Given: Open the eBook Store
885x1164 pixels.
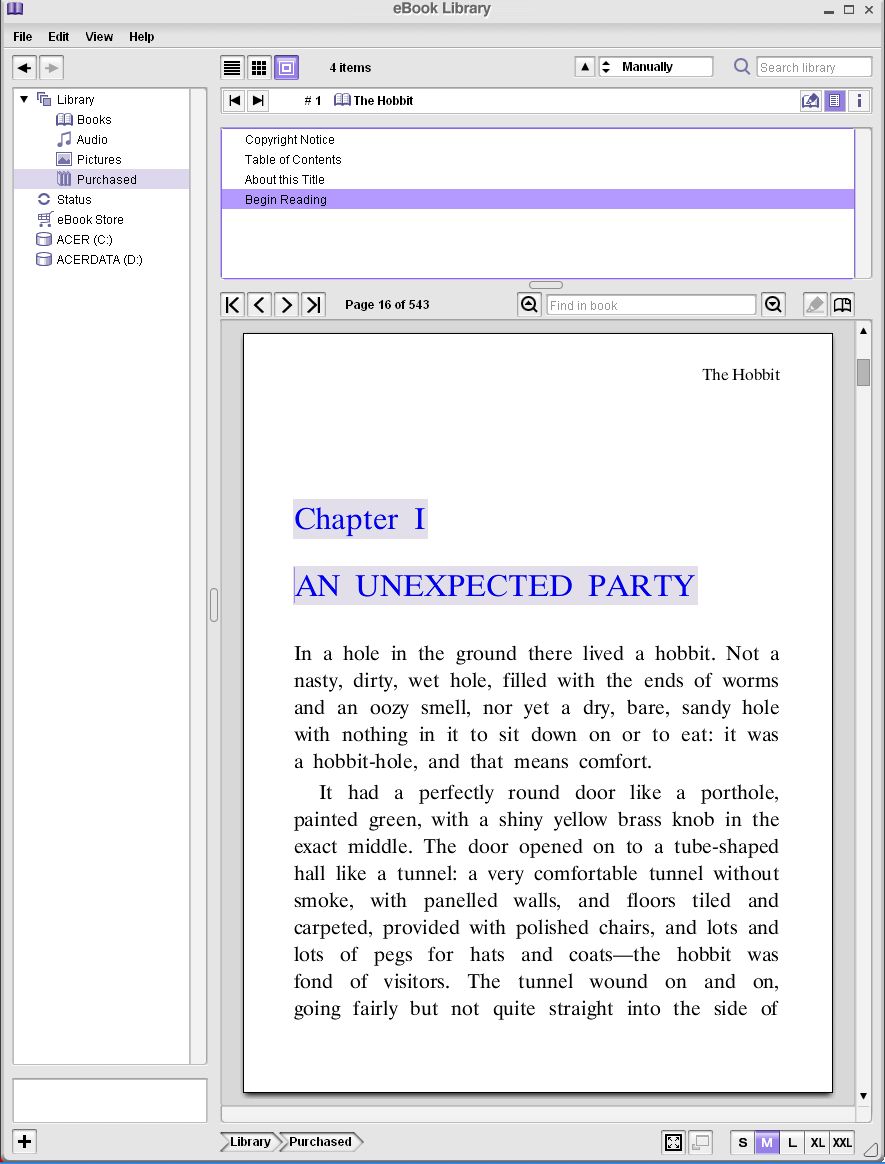Looking at the screenshot, I should (80, 220).
